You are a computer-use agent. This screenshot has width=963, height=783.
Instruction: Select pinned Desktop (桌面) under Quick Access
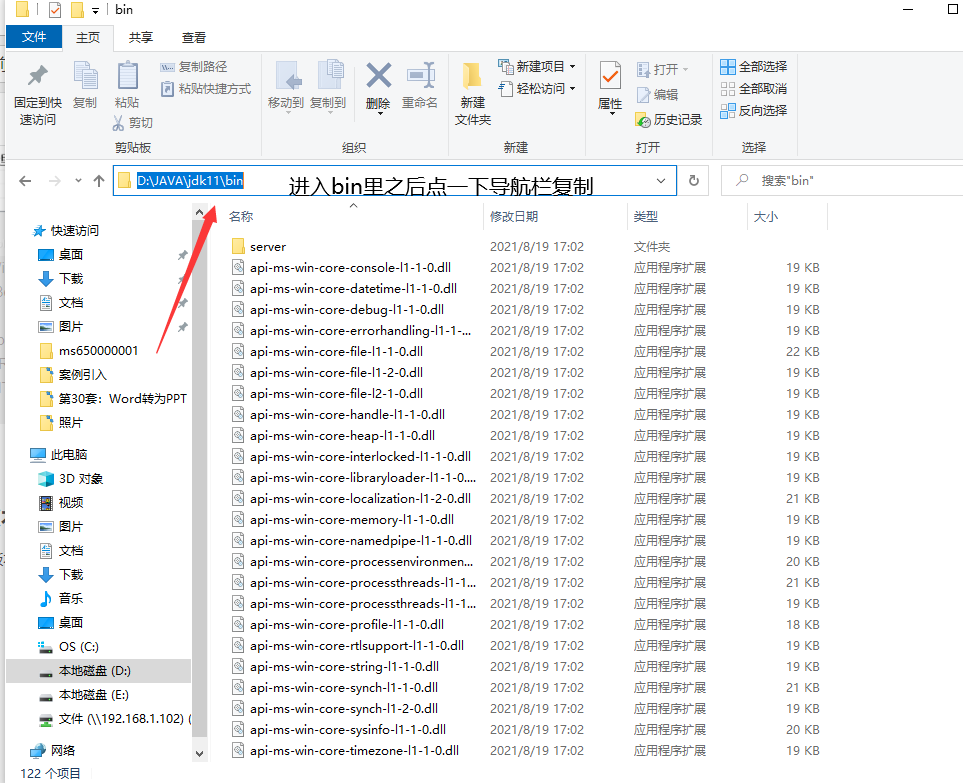[61, 255]
